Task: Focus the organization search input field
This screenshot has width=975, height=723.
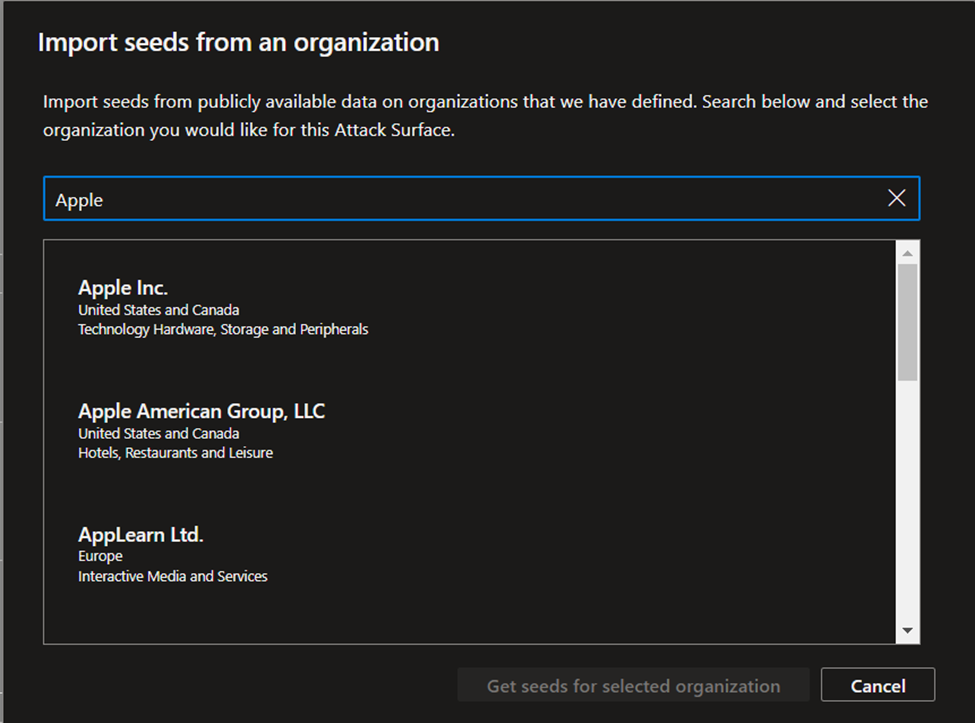Action: (x=481, y=199)
